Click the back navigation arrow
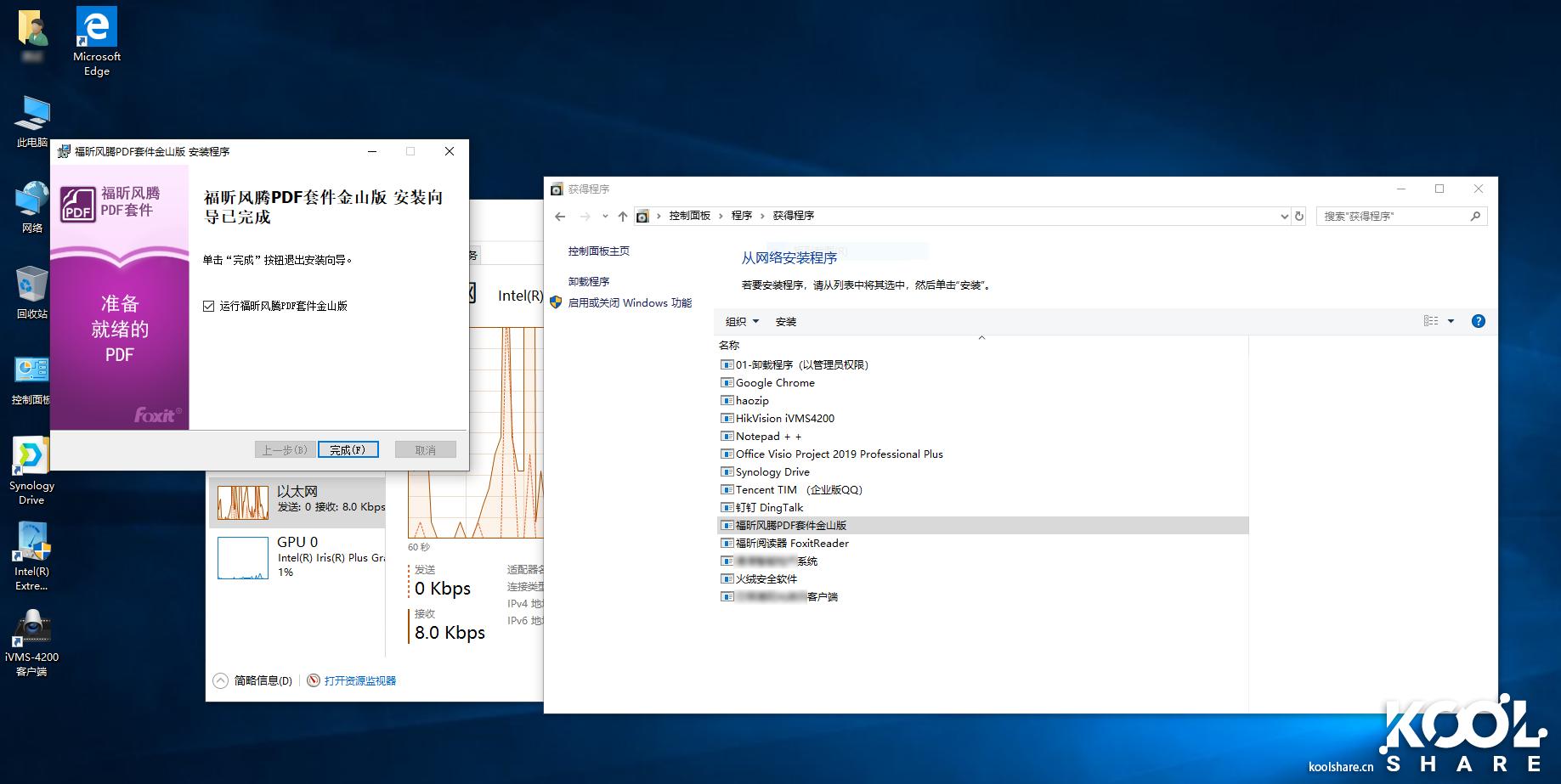 559,216
